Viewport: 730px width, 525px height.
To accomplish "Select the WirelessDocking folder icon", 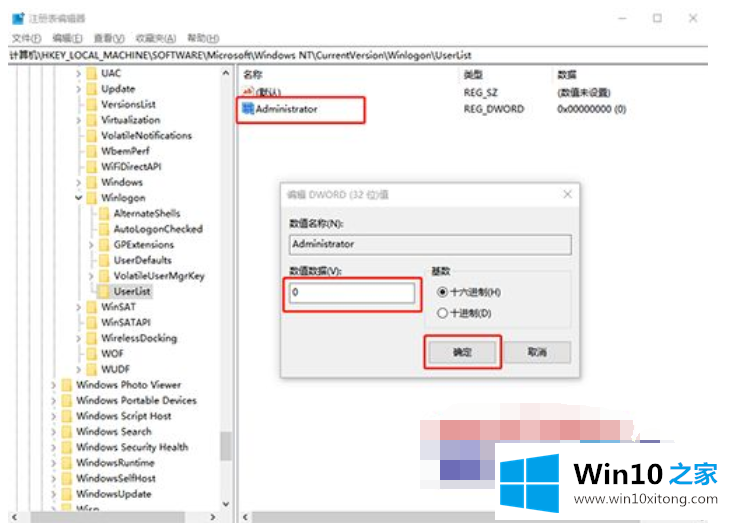I will click(x=92, y=338).
